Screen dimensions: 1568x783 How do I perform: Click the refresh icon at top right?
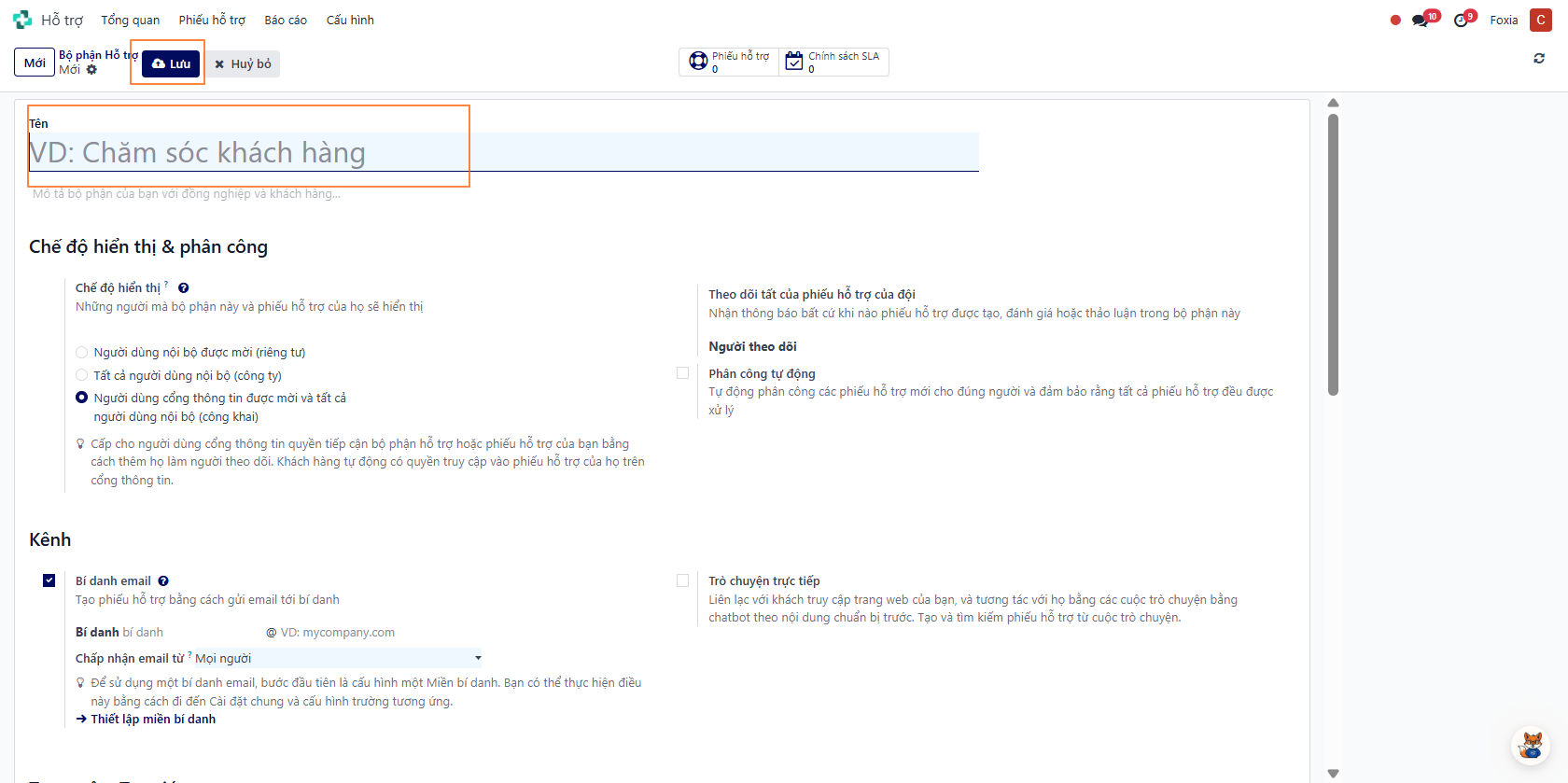point(1538,59)
